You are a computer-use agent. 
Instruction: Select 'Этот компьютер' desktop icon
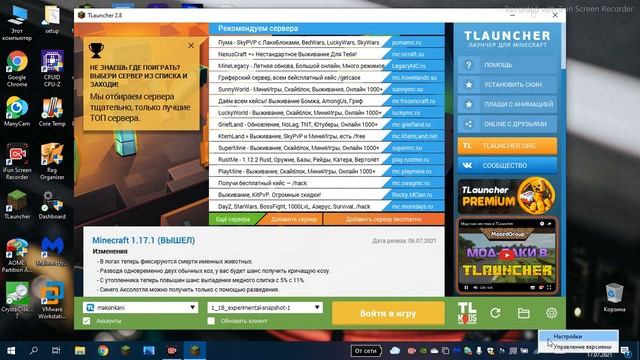[17, 23]
